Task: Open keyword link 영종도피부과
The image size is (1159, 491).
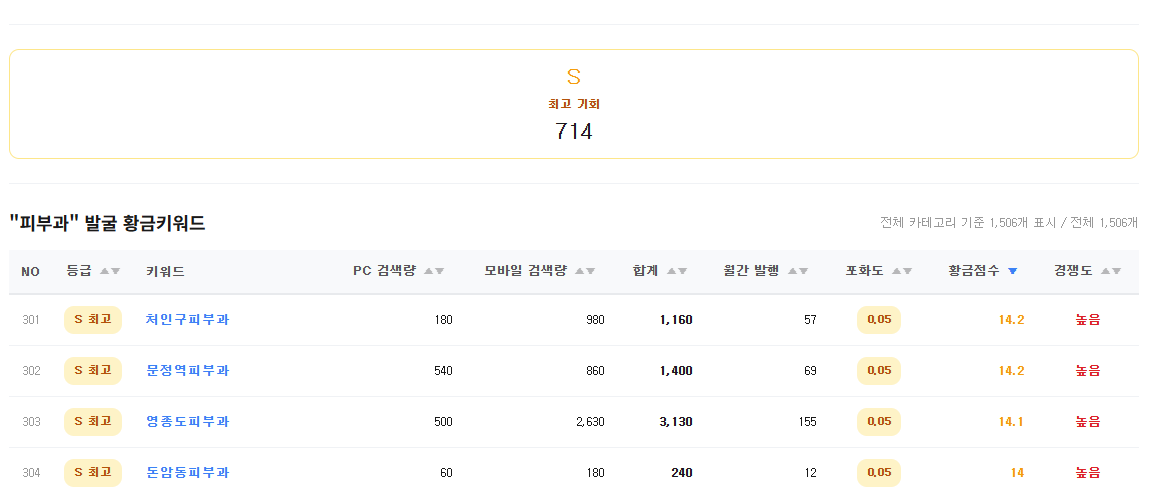Action: pyautogui.click(x=188, y=421)
